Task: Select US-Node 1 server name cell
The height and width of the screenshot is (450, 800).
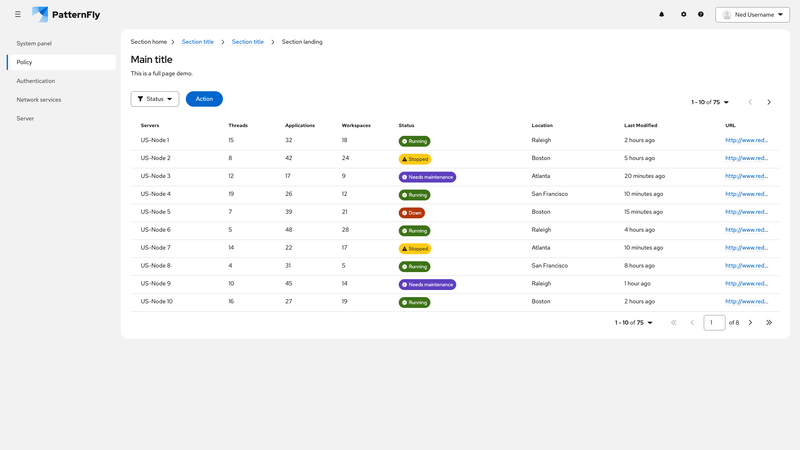Action: [155, 140]
